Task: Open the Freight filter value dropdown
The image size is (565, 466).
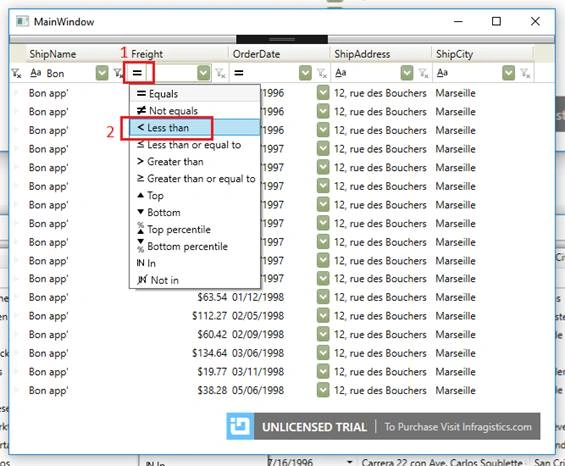Action: pos(204,73)
